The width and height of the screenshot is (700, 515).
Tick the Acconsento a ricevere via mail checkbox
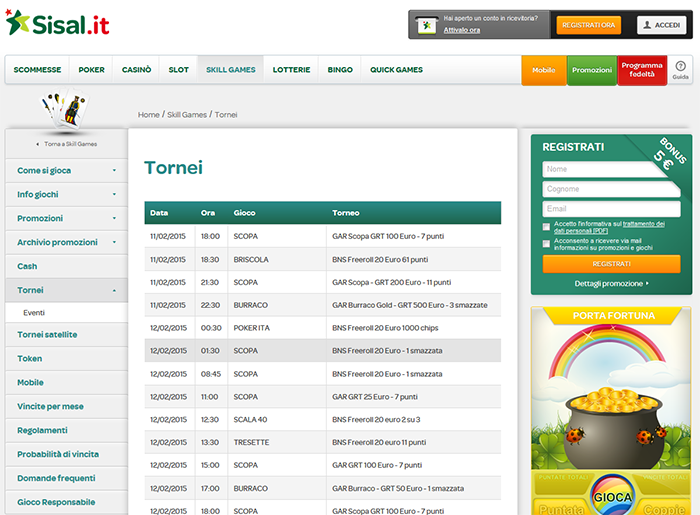coord(546,244)
